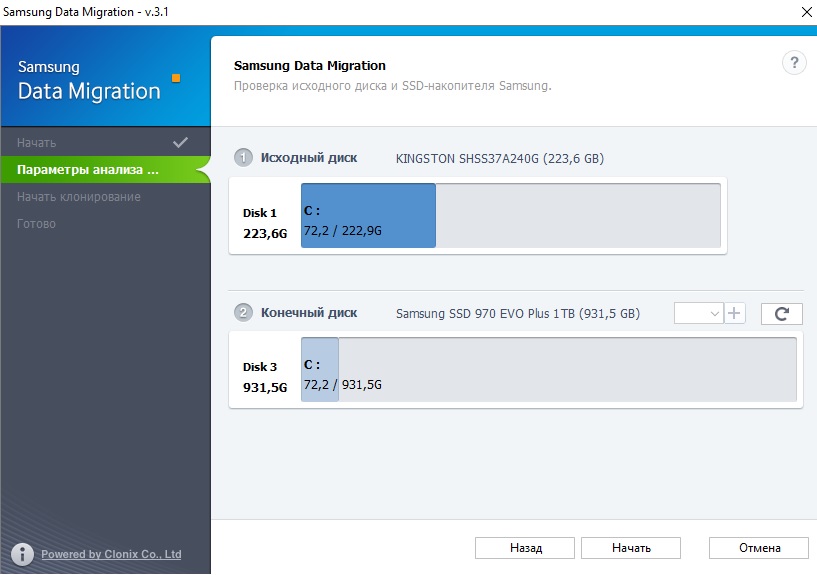Select the source Disk 1 C: partition bar
The height and width of the screenshot is (575, 817).
[x=368, y=216]
